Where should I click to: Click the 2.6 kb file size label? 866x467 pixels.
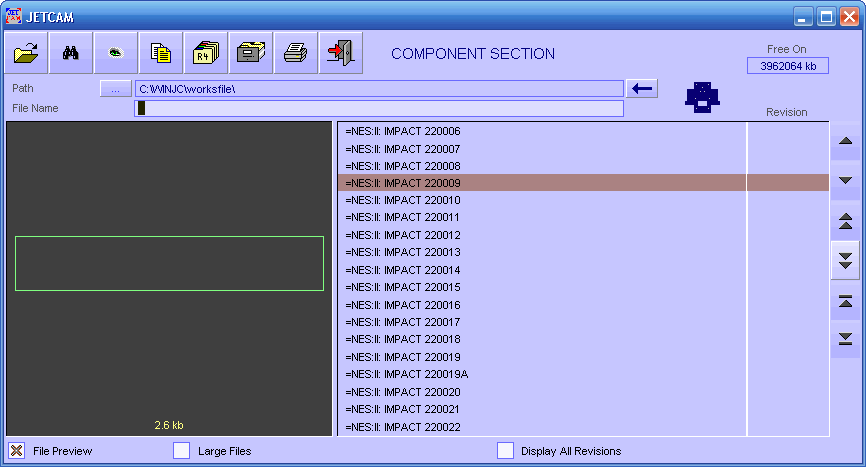pos(169,425)
